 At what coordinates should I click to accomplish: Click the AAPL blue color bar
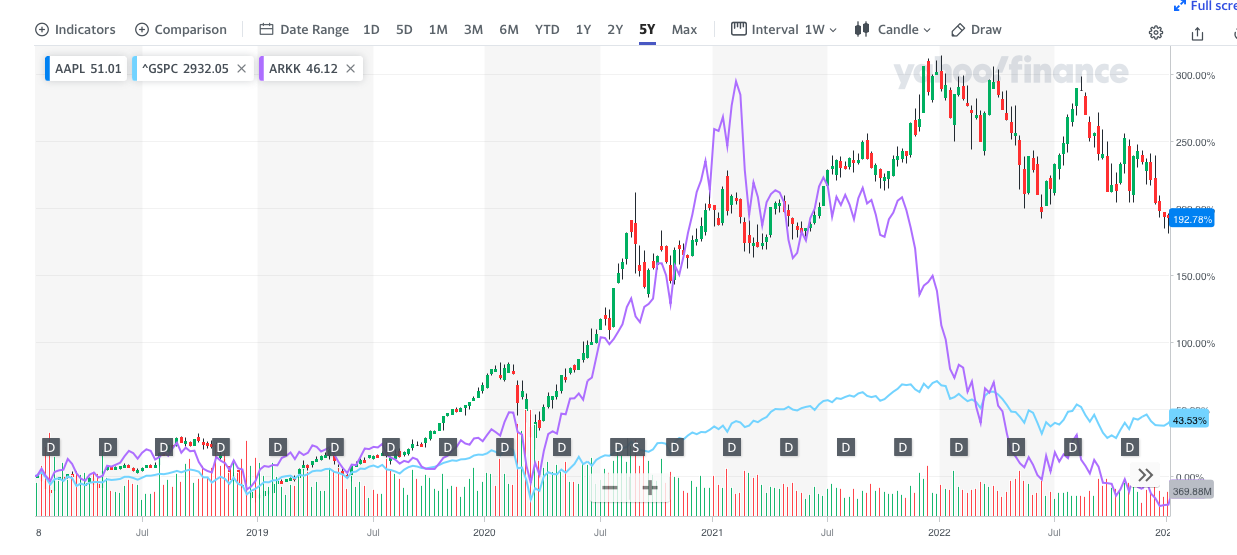46,69
